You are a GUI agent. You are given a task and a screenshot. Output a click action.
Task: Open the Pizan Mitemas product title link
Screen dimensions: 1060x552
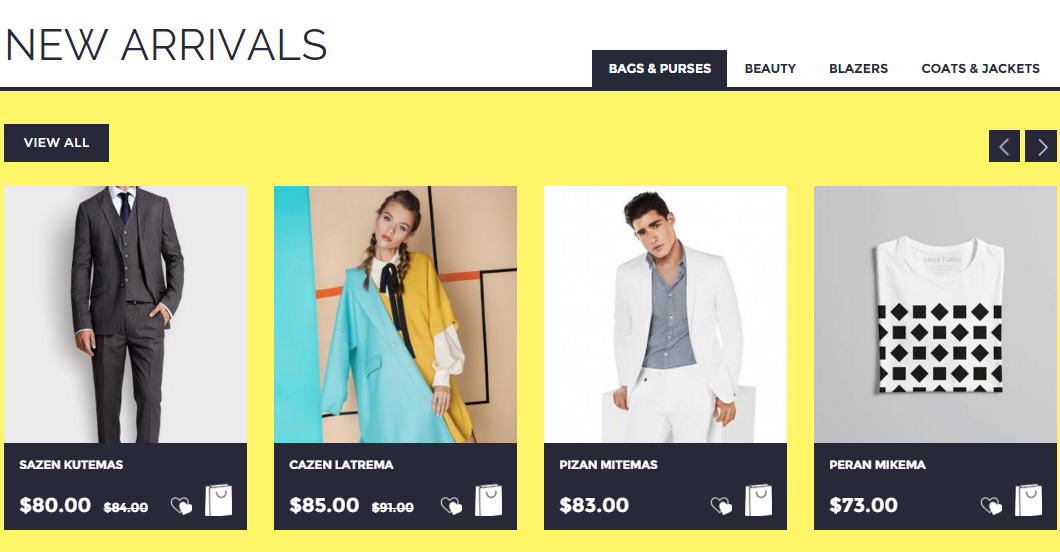tap(608, 465)
